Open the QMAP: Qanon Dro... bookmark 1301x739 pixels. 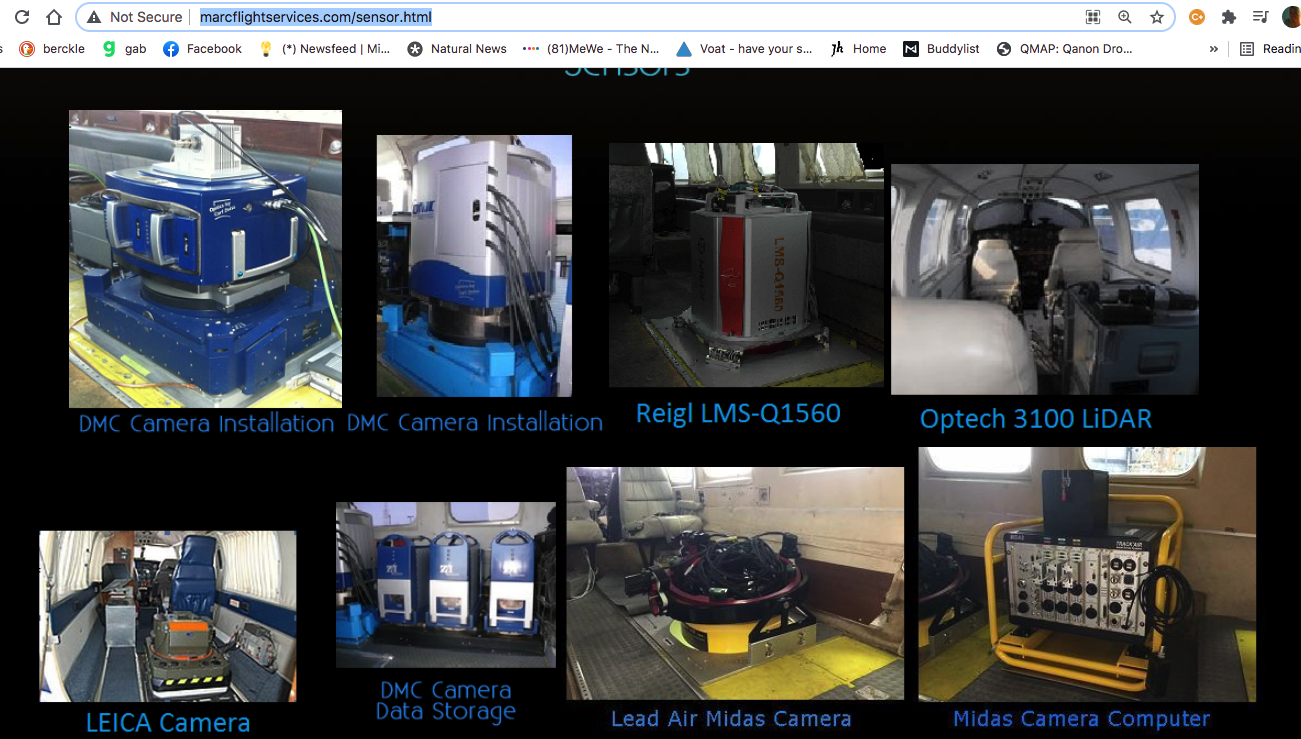tap(1065, 49)
